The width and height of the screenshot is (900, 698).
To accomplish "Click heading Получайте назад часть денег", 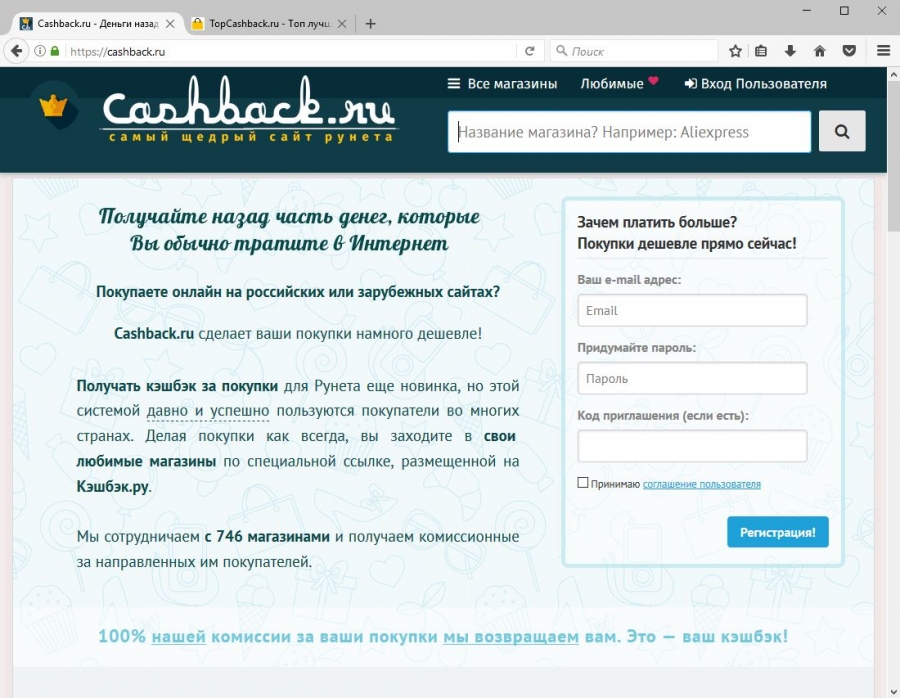I will pos(289,230).
